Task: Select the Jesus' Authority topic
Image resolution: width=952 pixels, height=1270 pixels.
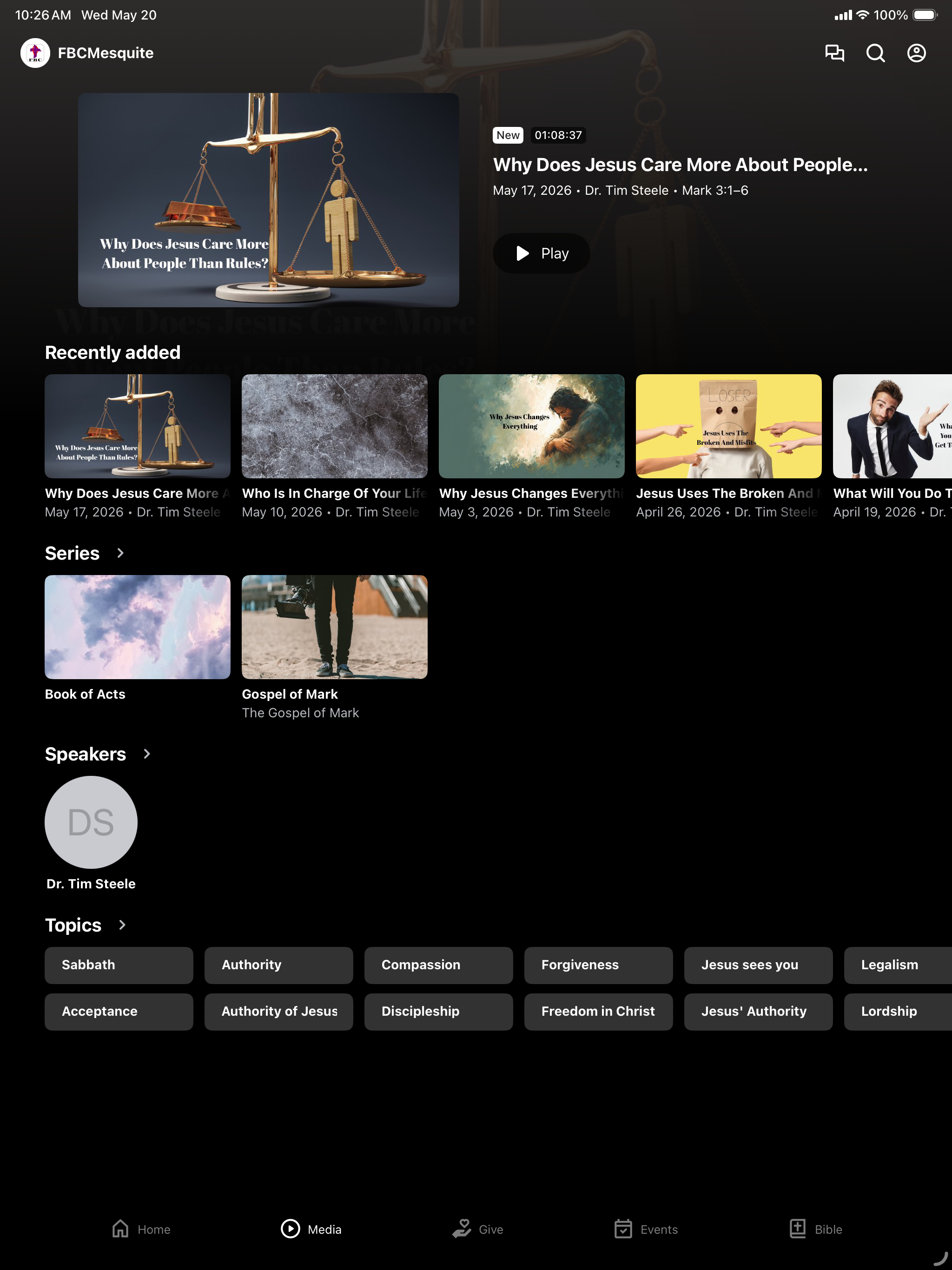Action: (759, 1012)
